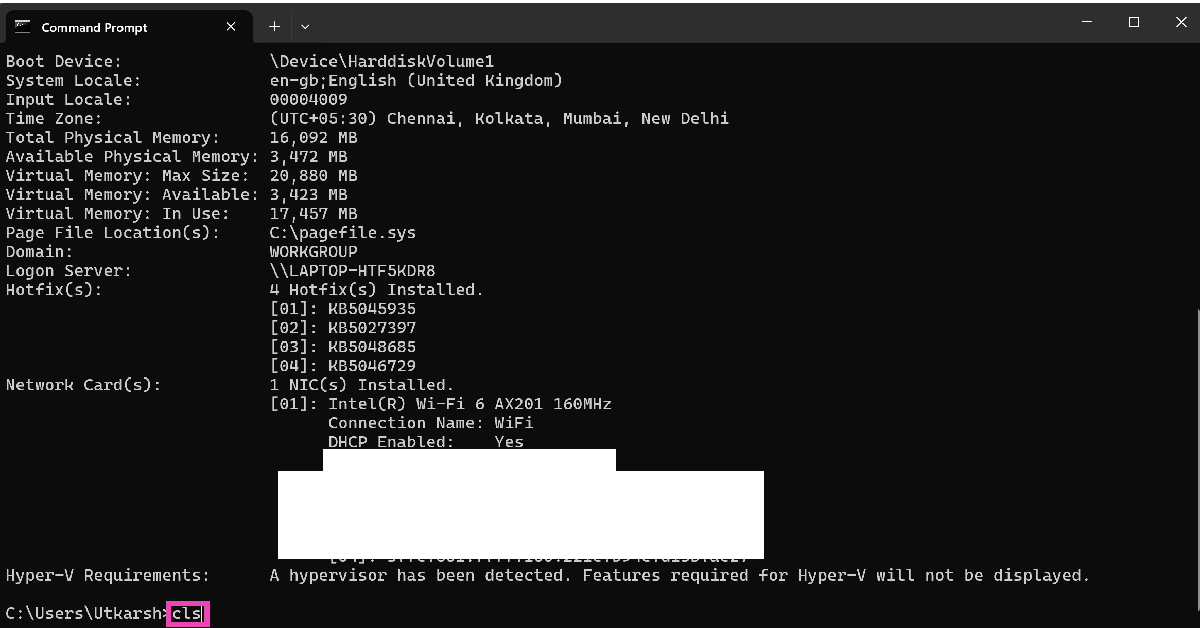Click the Hyper-V Requirements label
This screenshot has width=1200, height=628.
[x=108, y=576]
